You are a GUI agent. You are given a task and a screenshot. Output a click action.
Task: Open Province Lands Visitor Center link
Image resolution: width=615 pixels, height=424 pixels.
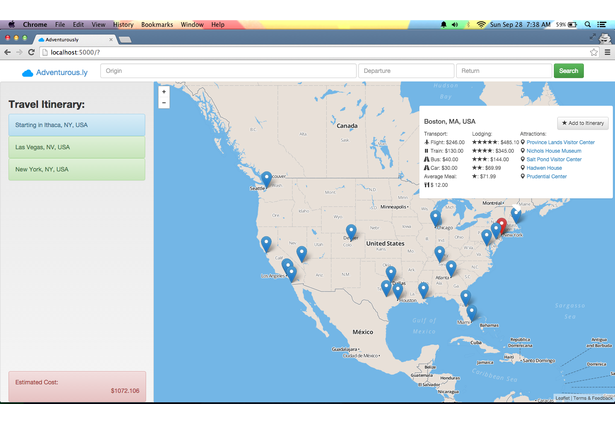click(560, 142)
